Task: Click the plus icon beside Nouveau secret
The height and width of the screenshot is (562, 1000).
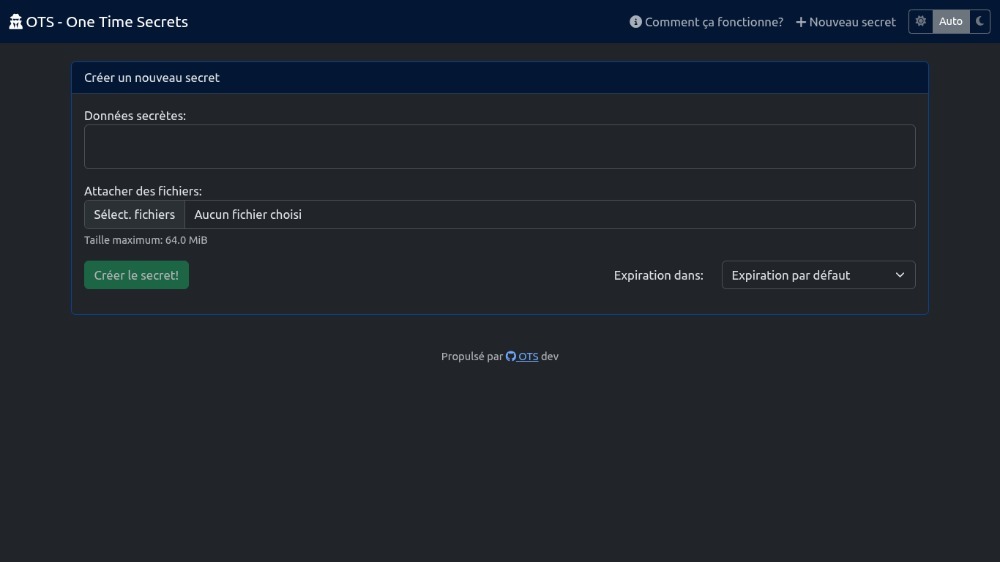Action: coord(801,22)
